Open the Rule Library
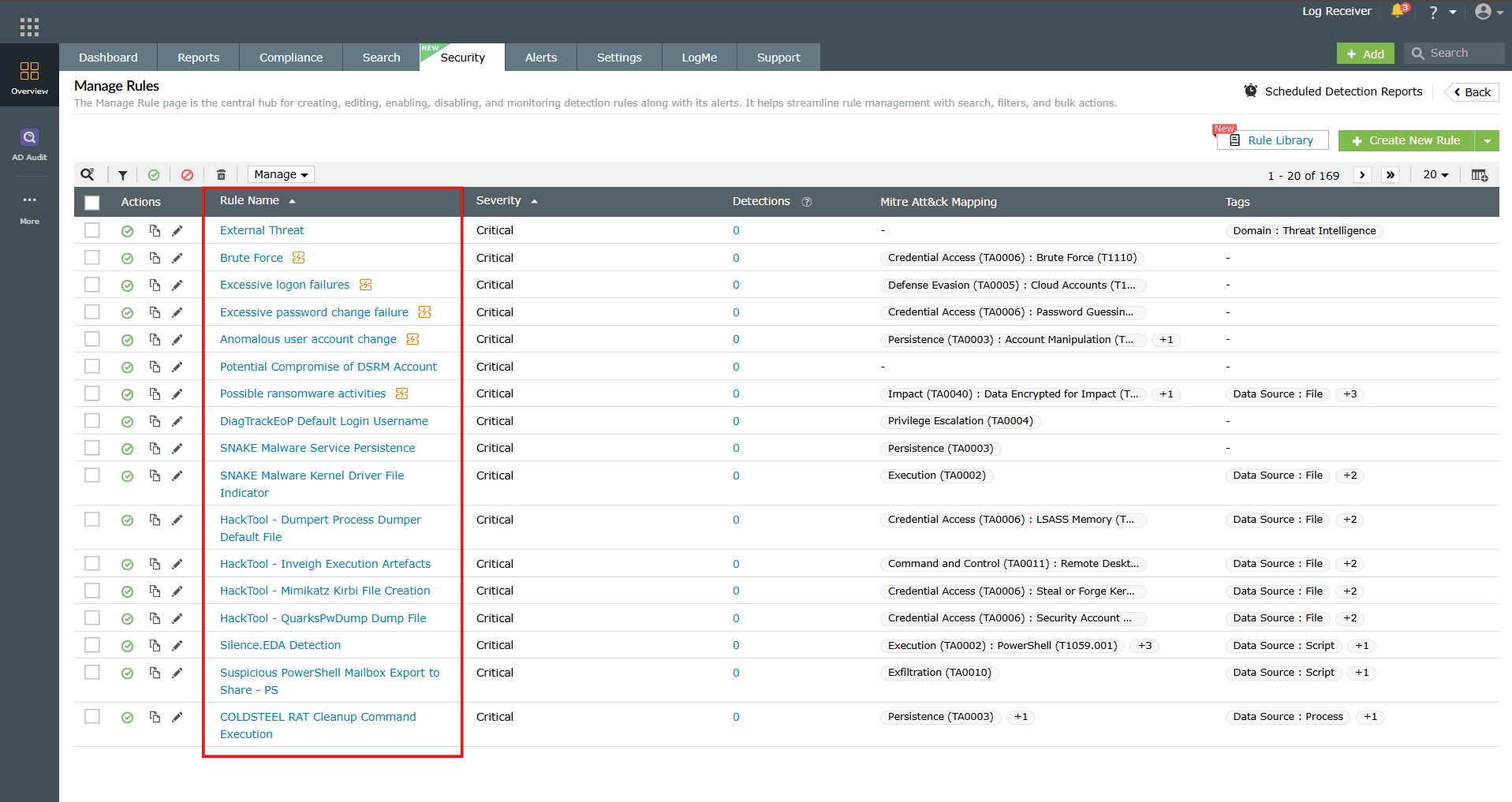The height and width of the screenshot is (802, 1512). tap(1279, 140)
